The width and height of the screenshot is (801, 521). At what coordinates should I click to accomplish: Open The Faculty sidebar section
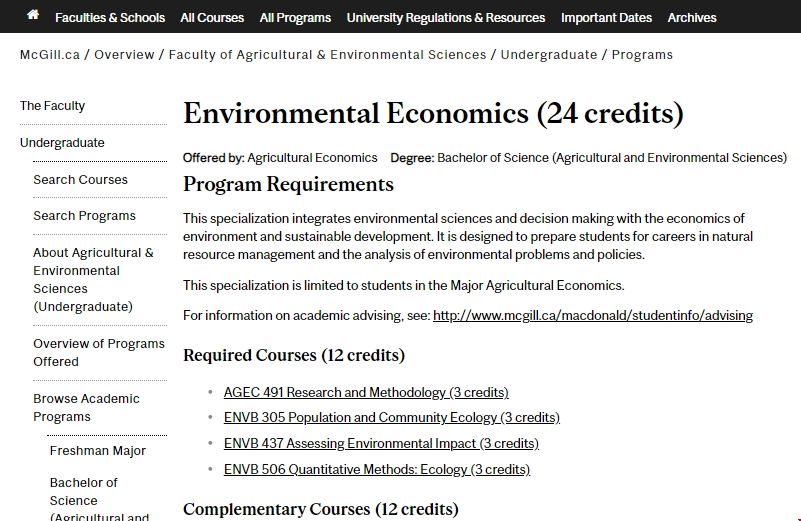53,106
